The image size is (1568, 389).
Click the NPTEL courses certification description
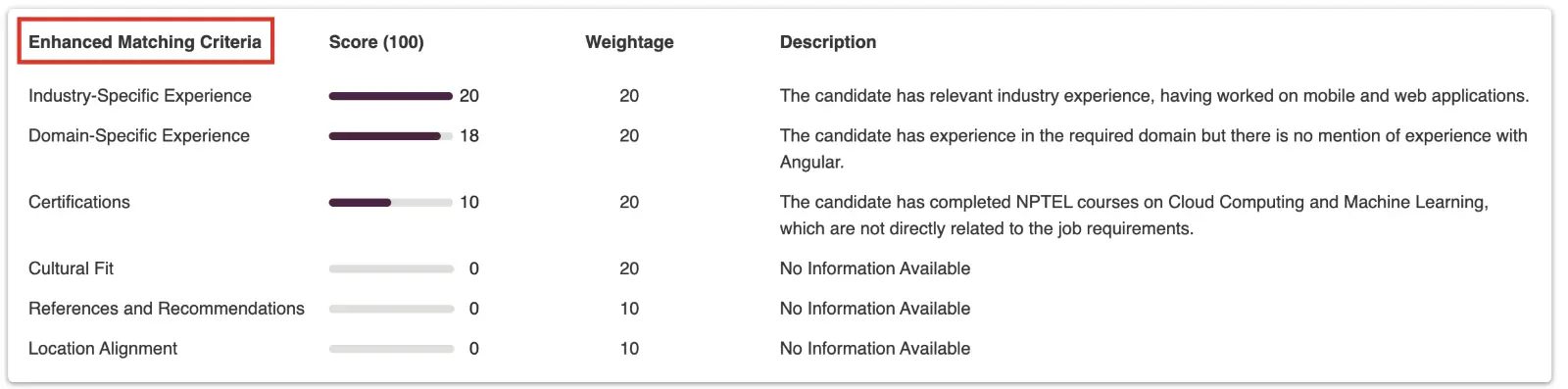point(1134,216)
